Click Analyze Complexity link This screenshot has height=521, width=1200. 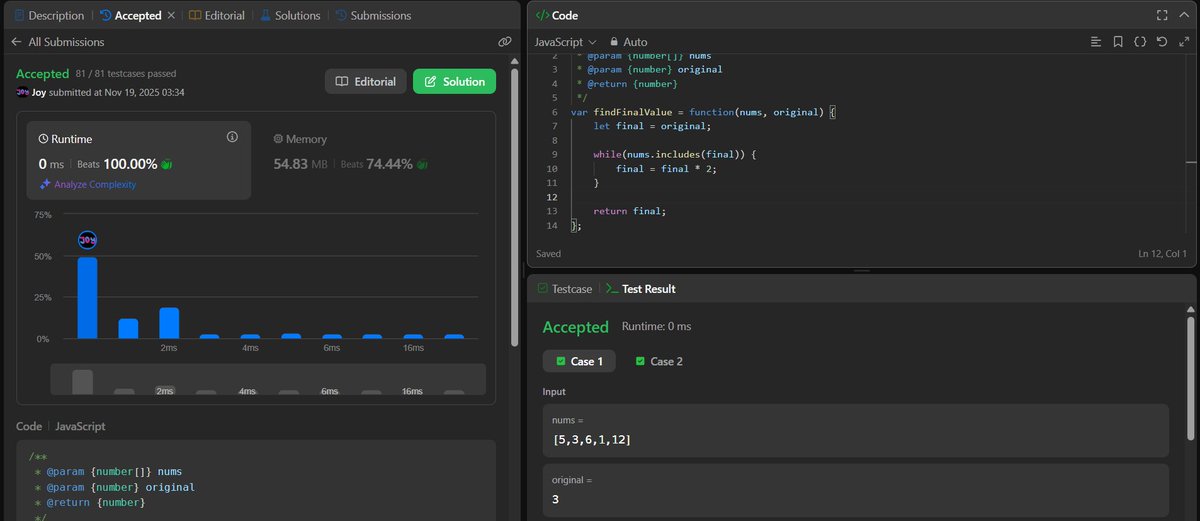[94, 185]
